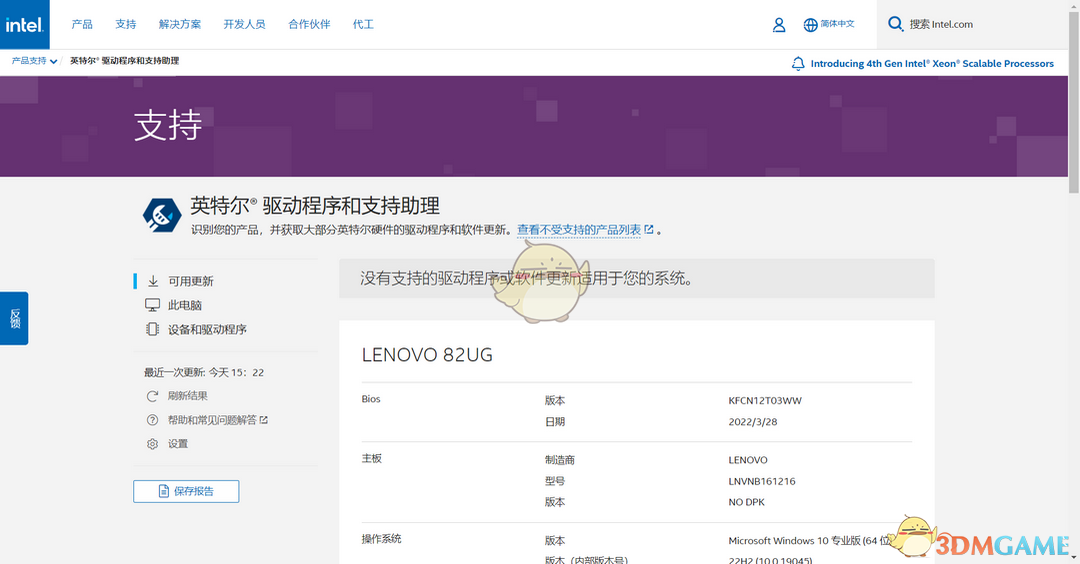This screenshot has width=1080, height=564.
Task: Click the 型号 field label
Action: click(555, 481)
